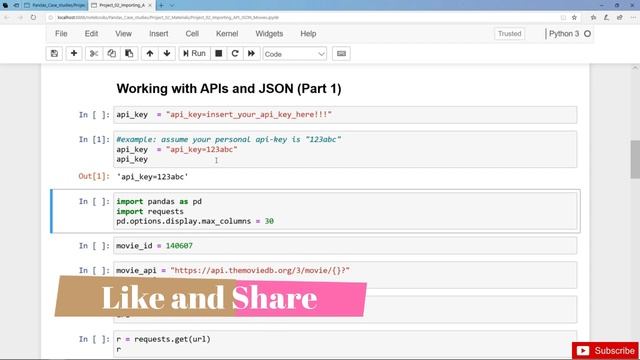Screen dimensions: 640x360
Task: Open the cell type Code dropdown
Action: pyautogui.click(x=294, y=54)
